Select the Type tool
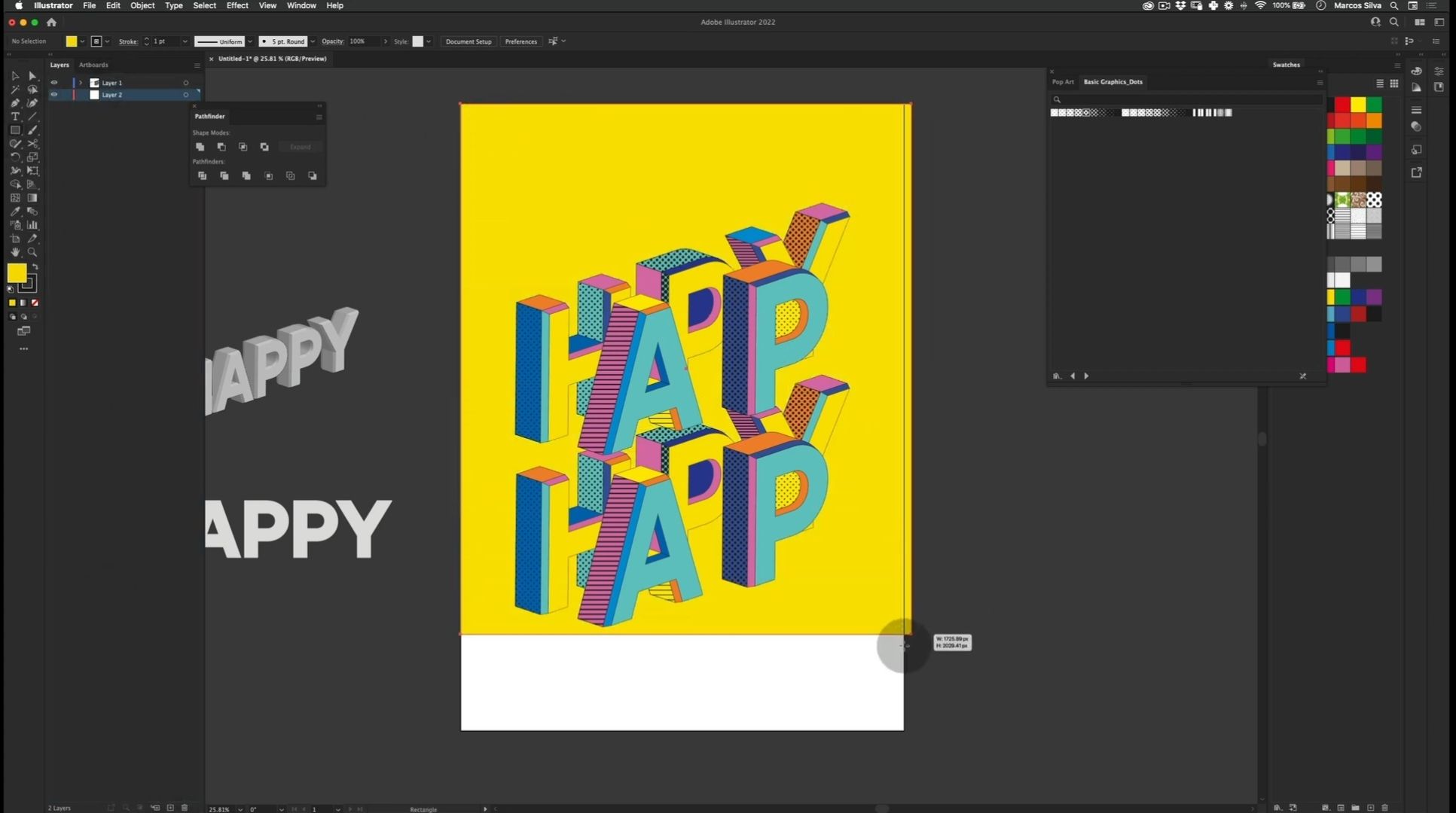The width and height of the screenshot is (1456, 813). point(14,117)
